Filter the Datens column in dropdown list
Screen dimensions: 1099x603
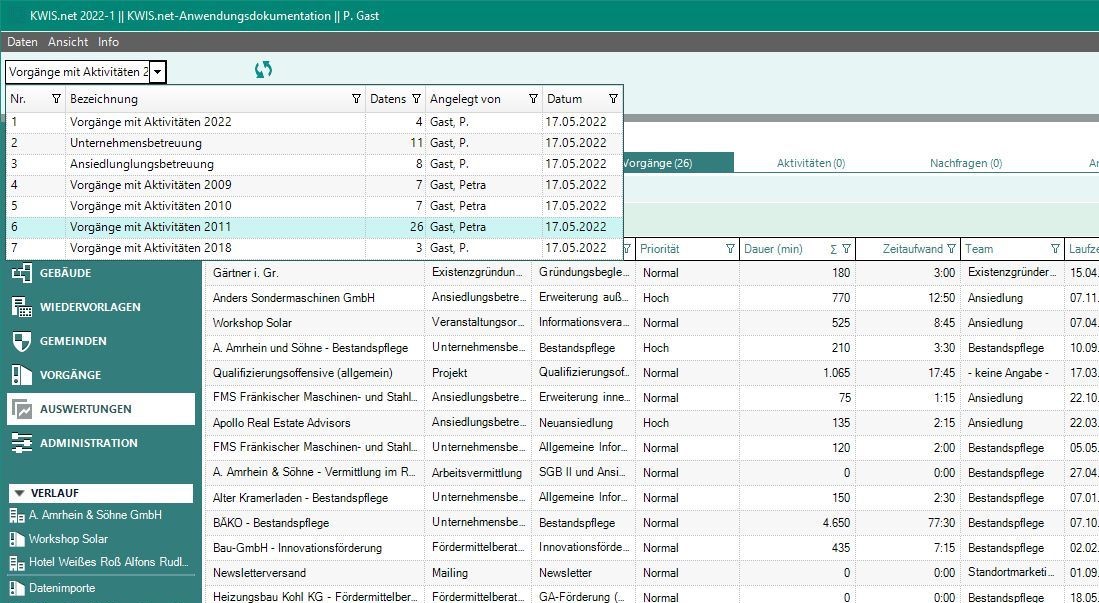coord(416,99)
